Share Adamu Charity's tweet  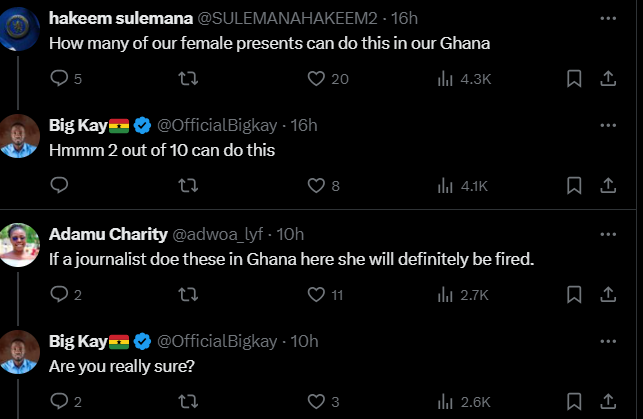[x=607, y=294]
